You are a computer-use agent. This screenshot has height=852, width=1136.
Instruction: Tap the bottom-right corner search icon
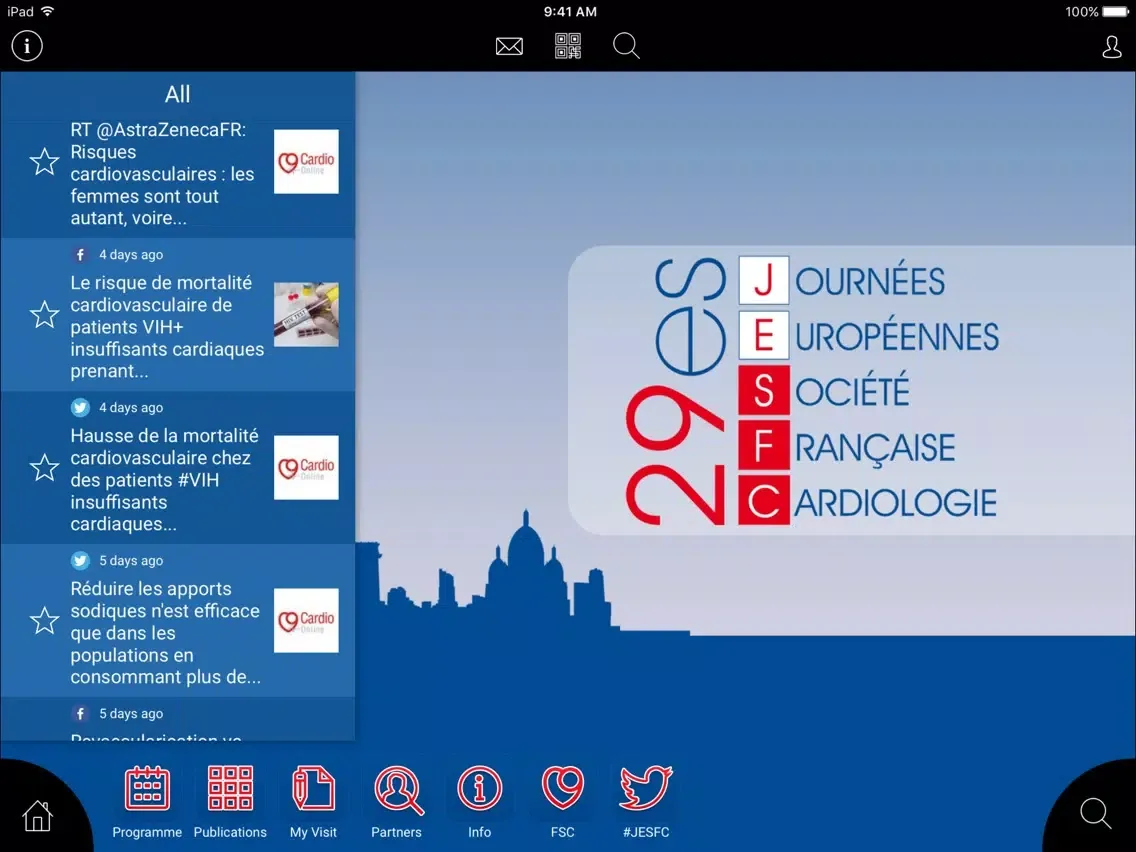1095,814
